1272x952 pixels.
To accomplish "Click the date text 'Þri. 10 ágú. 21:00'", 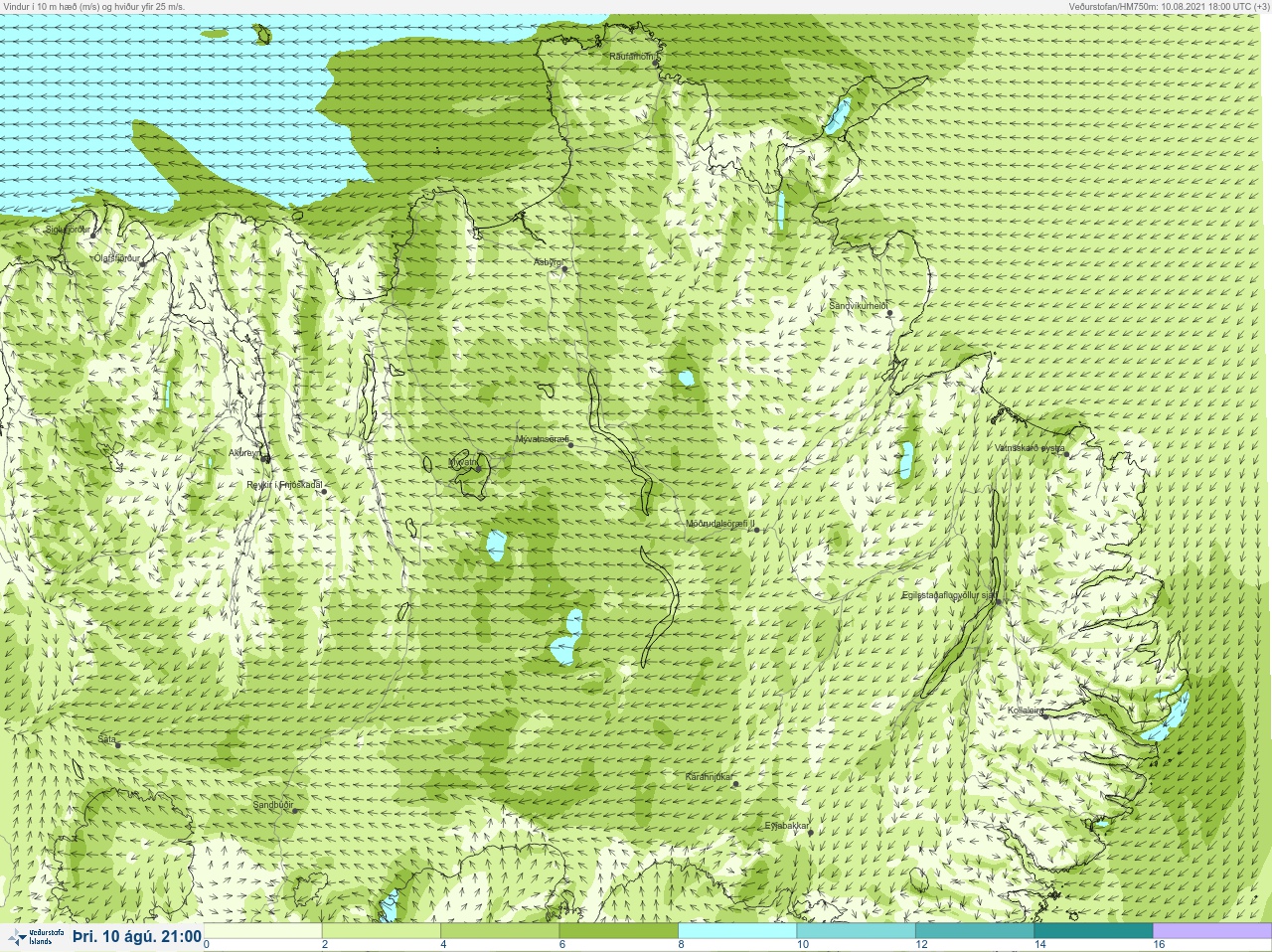I will coord(137,936).
